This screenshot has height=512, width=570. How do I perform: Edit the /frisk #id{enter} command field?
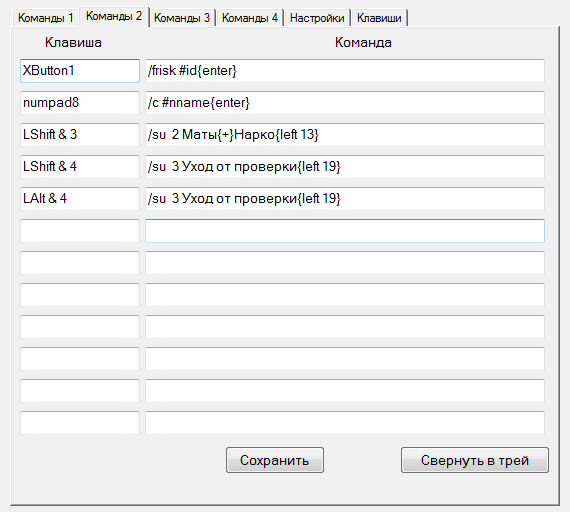tap(345, 71)
